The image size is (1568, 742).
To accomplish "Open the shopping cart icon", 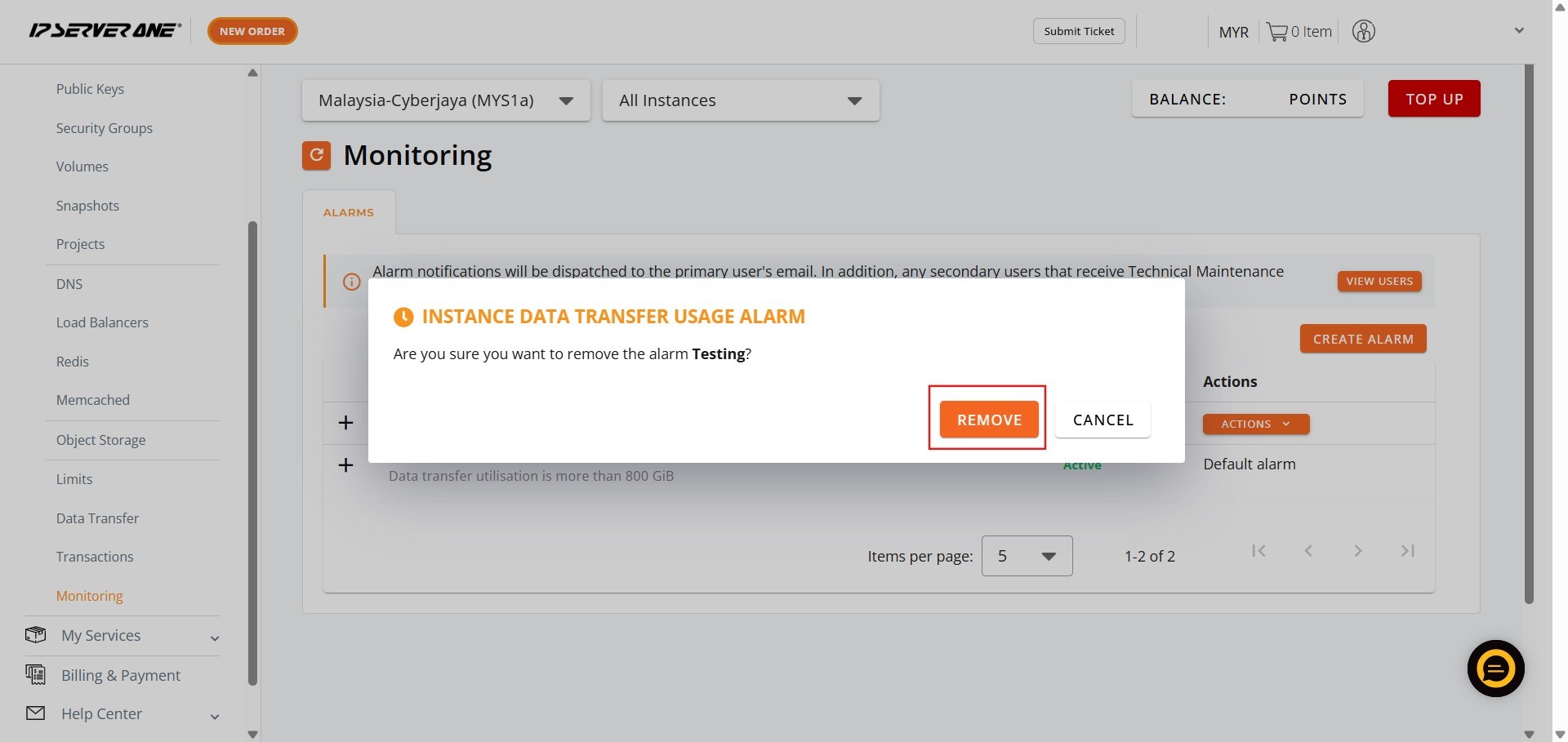I will click(x=1276, y=32).
